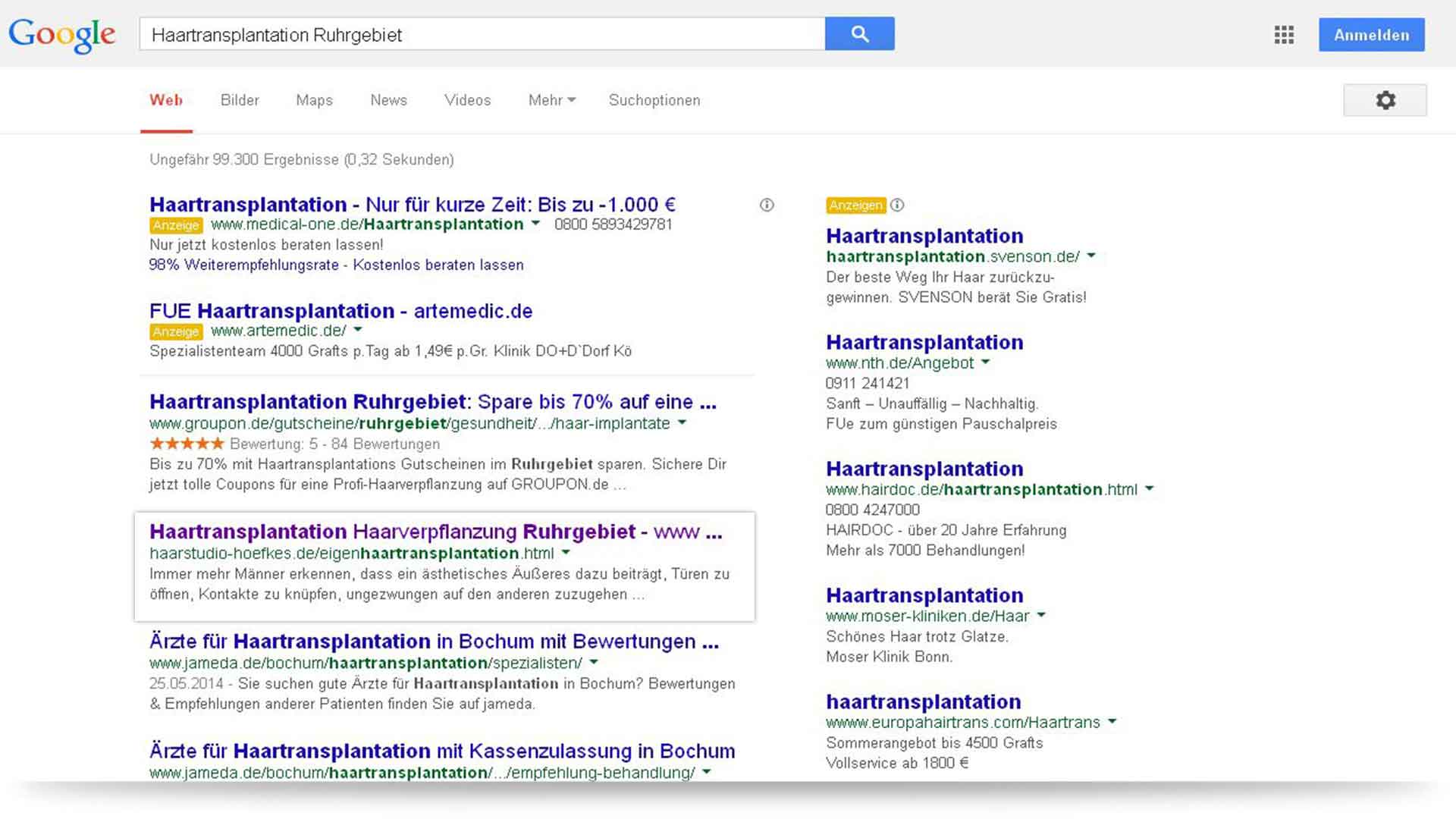Open the Mehr dropdown menu
This screenshot has height=819, width=1456.
tap(552, 100)
